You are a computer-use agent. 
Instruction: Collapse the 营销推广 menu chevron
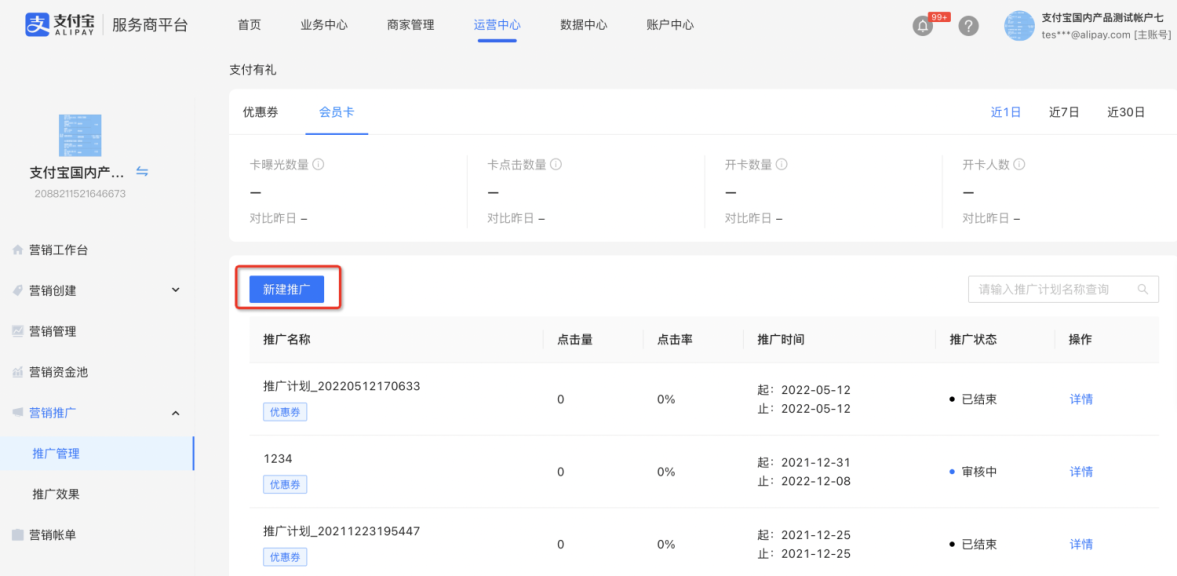pos(175,412)
